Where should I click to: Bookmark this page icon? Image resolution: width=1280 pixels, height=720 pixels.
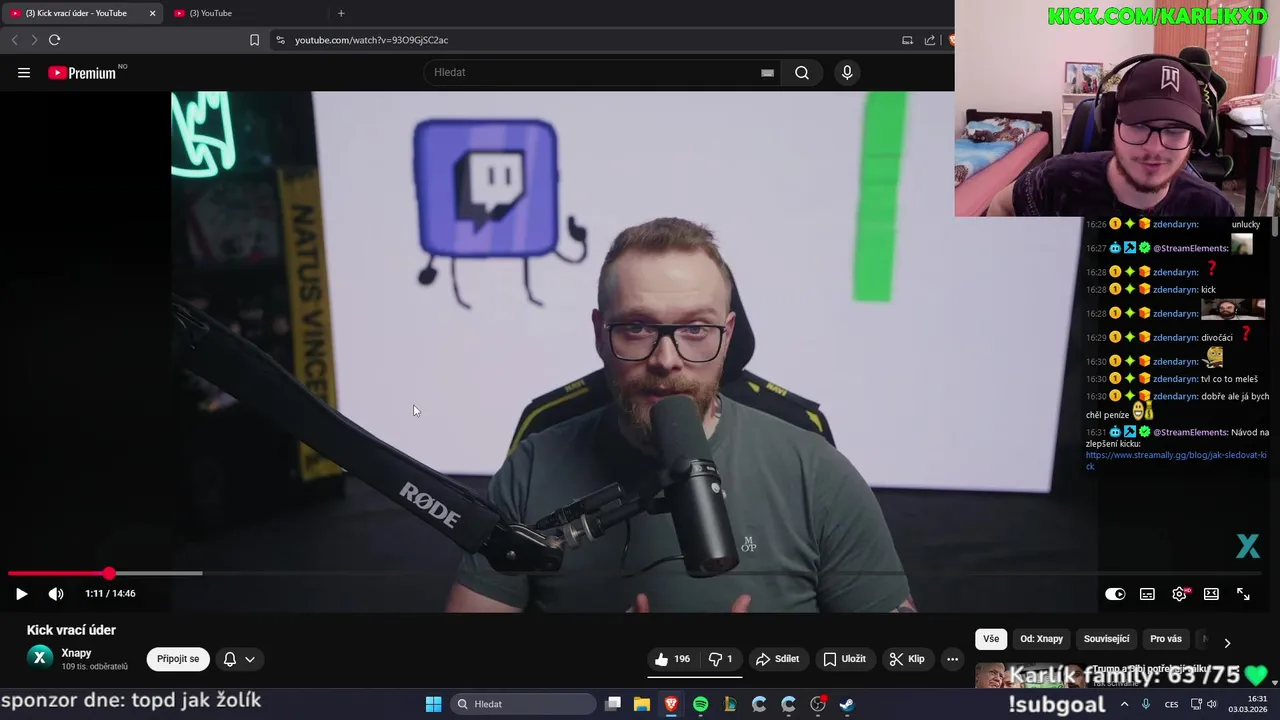(x=254, y=40)
